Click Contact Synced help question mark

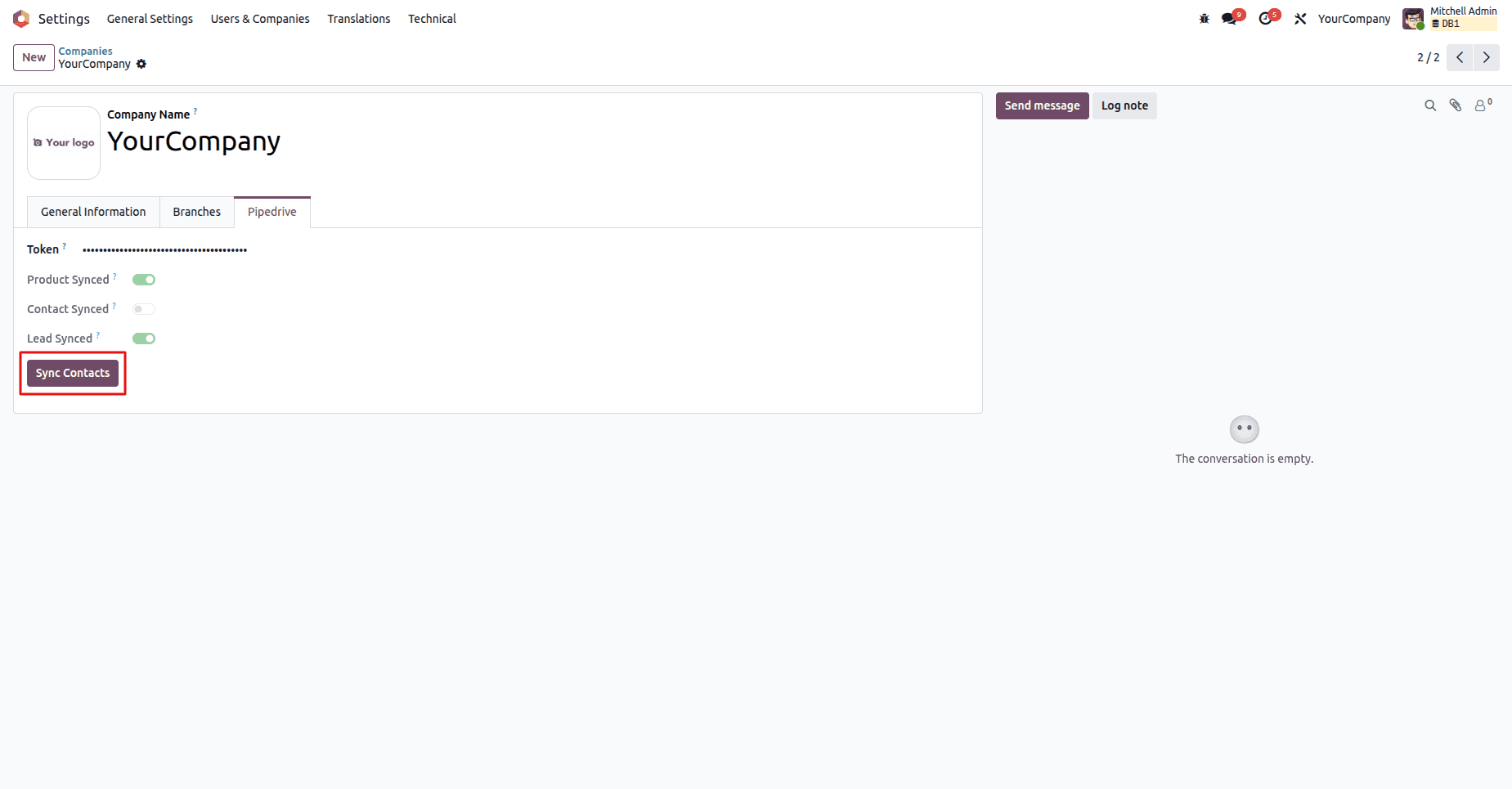tap(114, 305)
